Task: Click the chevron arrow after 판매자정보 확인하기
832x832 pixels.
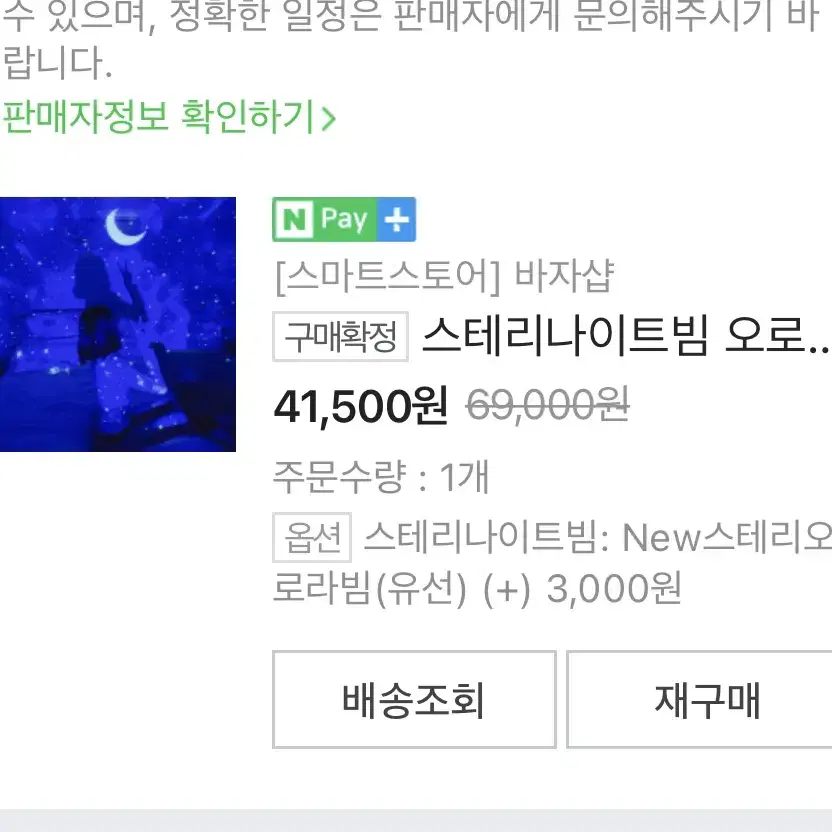Action: click(329, 118)
